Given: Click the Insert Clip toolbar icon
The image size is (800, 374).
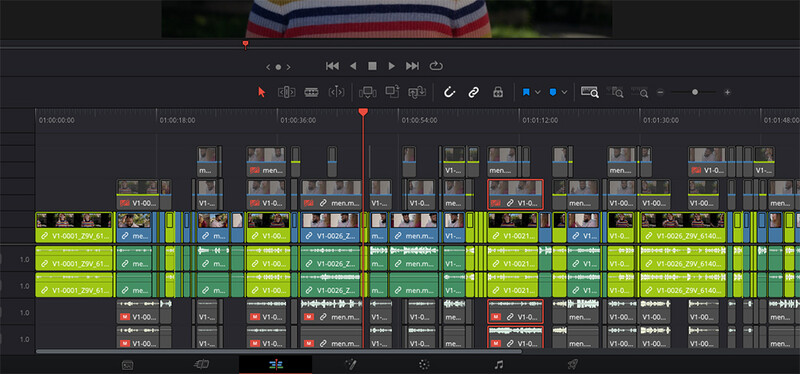Looking at the screenshot, I should click(367, 92).
